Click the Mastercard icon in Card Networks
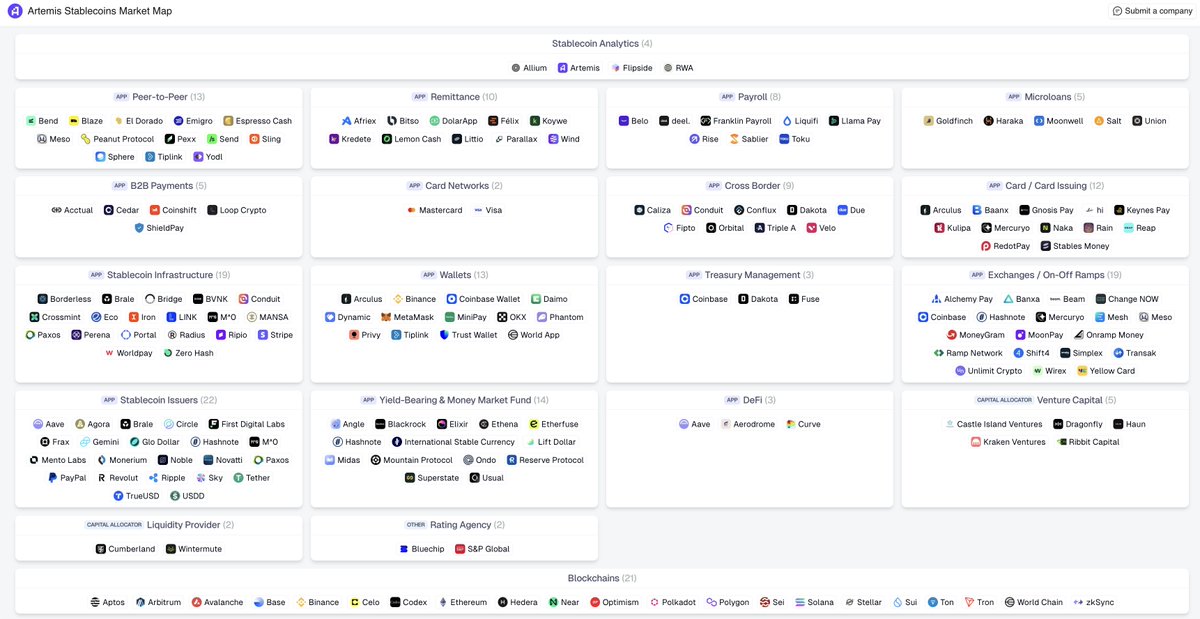 point(412,210)
